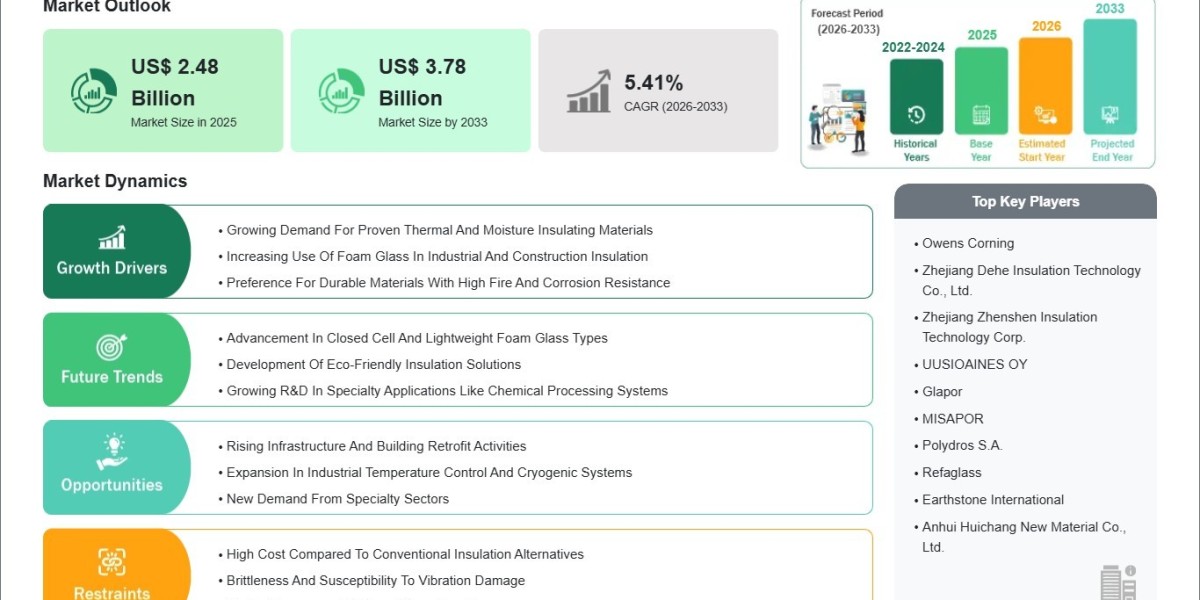Click the Growth Drivers label
Viewport: 1200px width, 600px height.
(112, 268)
